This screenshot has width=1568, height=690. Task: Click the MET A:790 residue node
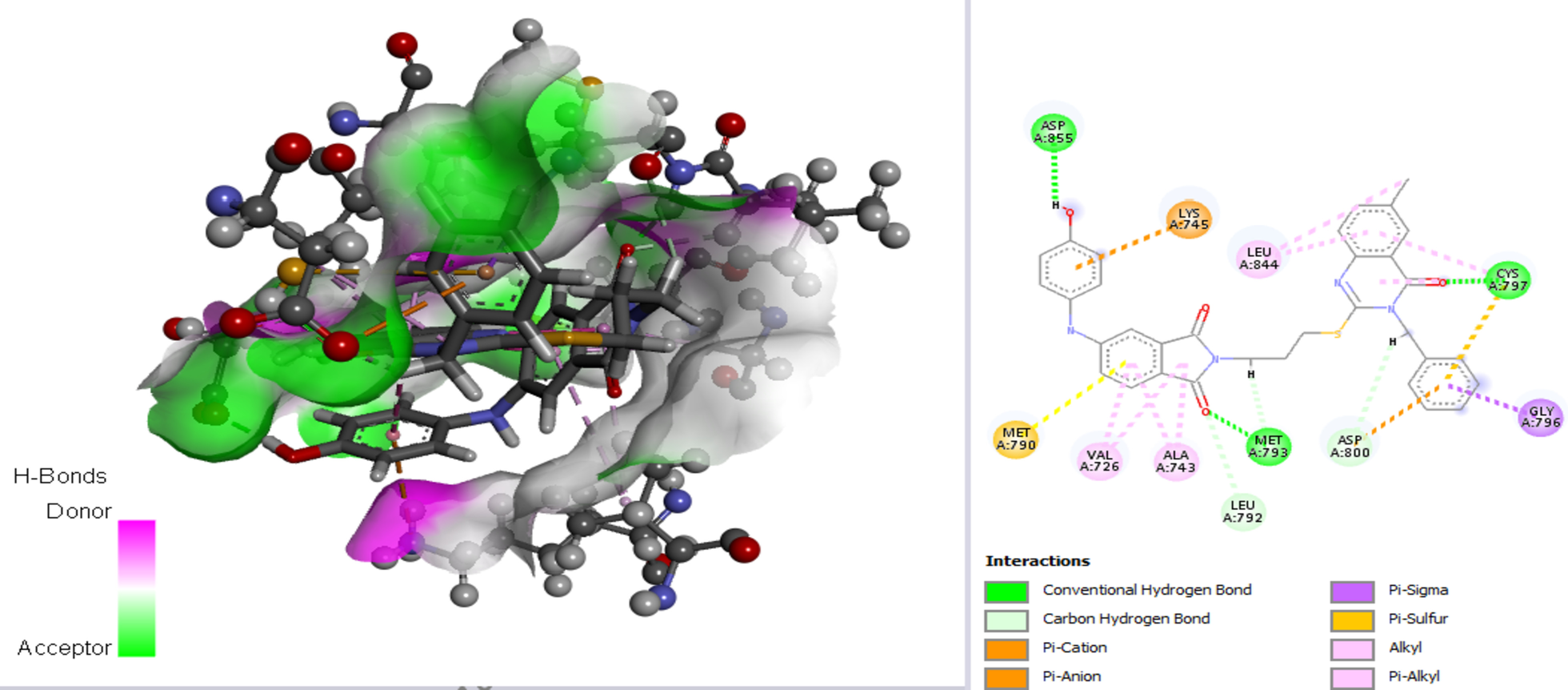[x=1016, y=439]
